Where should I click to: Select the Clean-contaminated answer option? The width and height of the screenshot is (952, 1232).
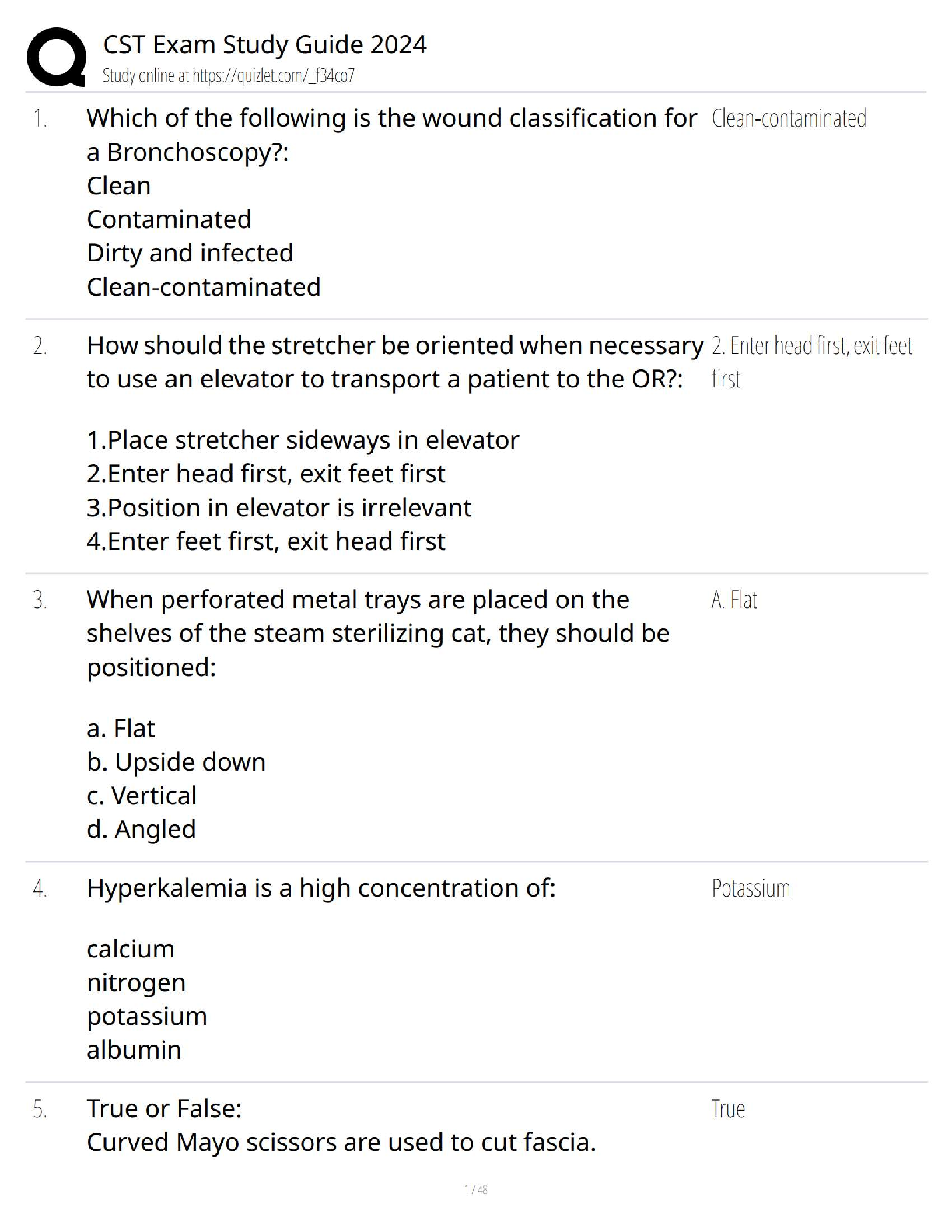pos(203,287)
